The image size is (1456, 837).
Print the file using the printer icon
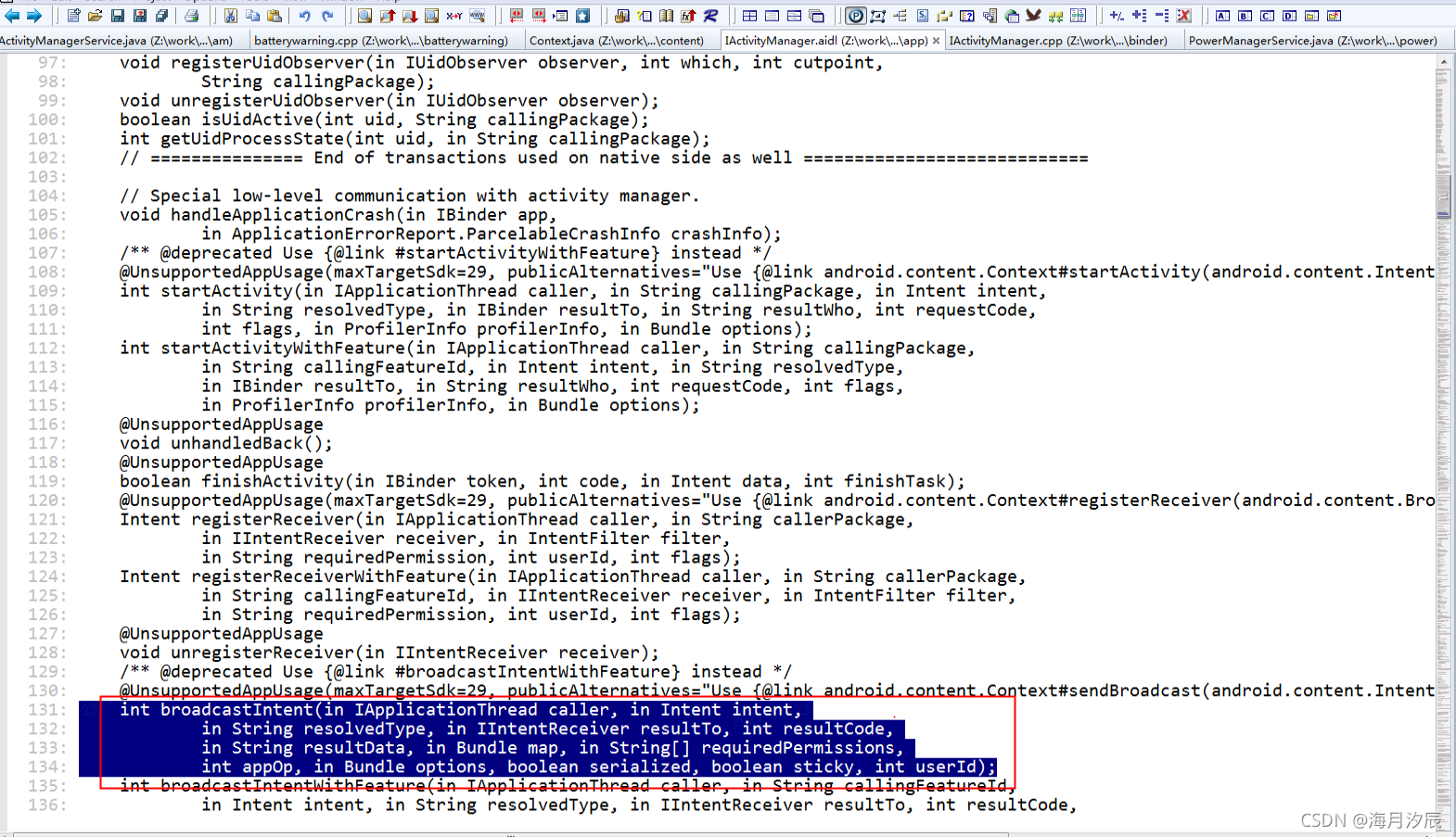click(x=191, y=16)
